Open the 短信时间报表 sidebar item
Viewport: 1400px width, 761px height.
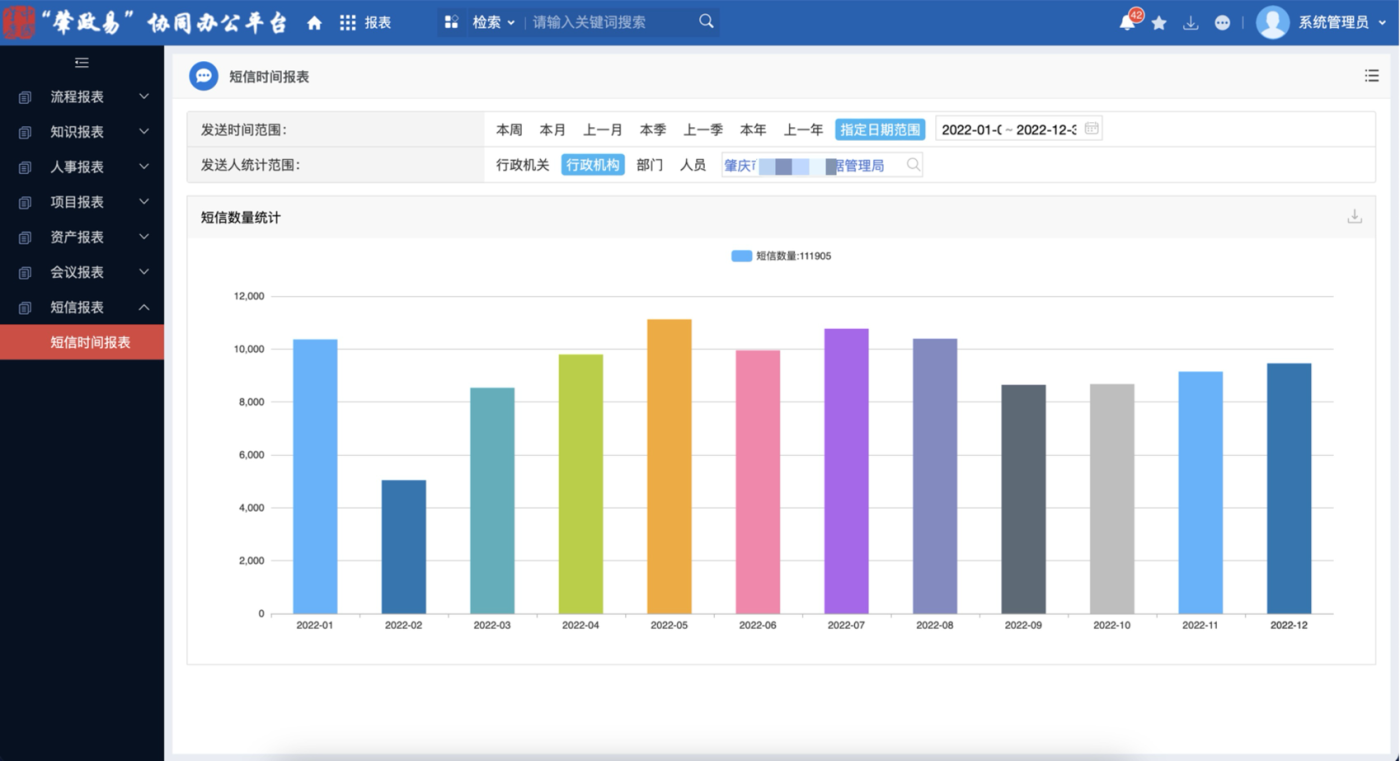point(90,342)
